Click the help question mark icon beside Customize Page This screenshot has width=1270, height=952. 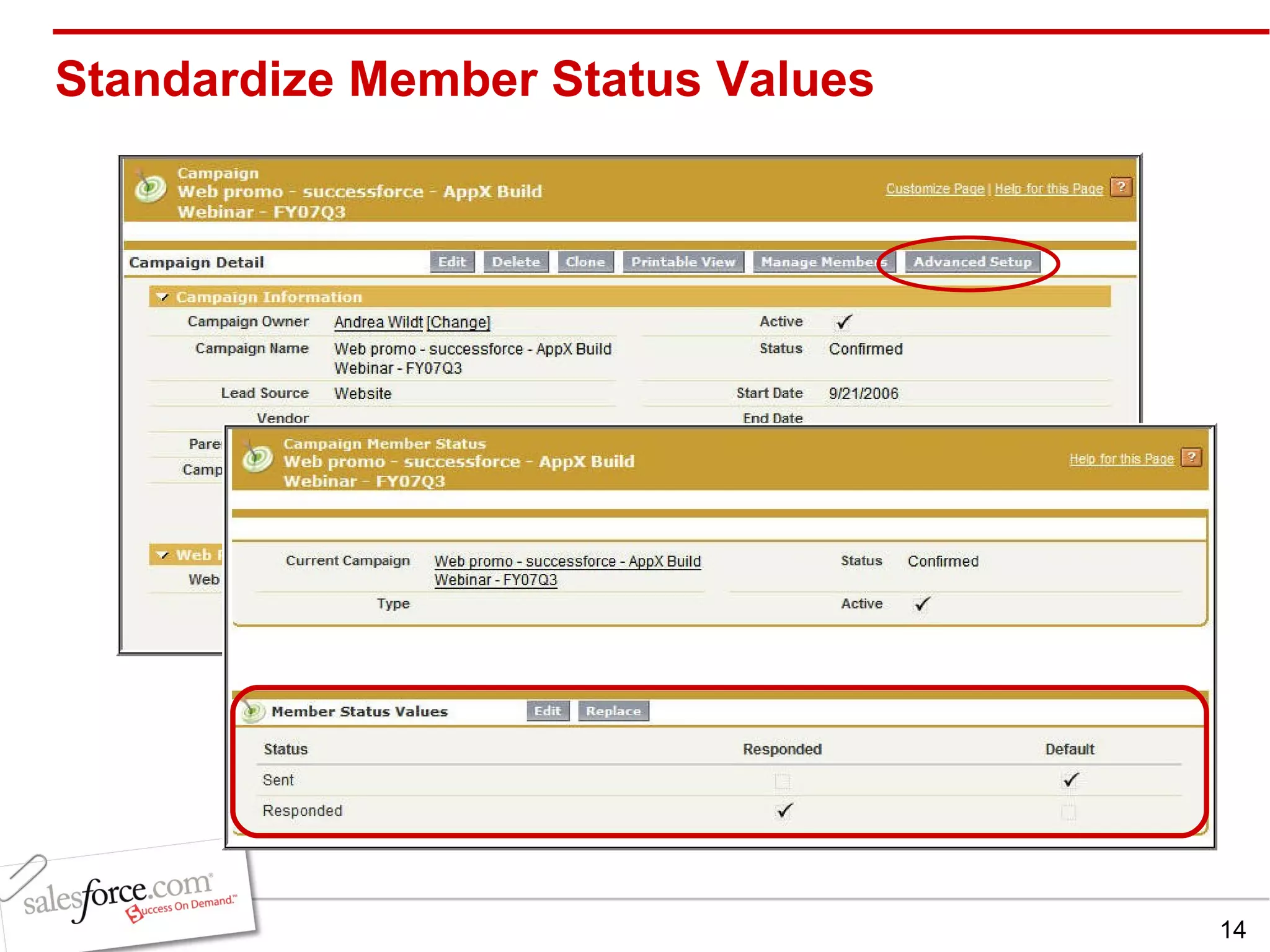(x=1121, y=187)
